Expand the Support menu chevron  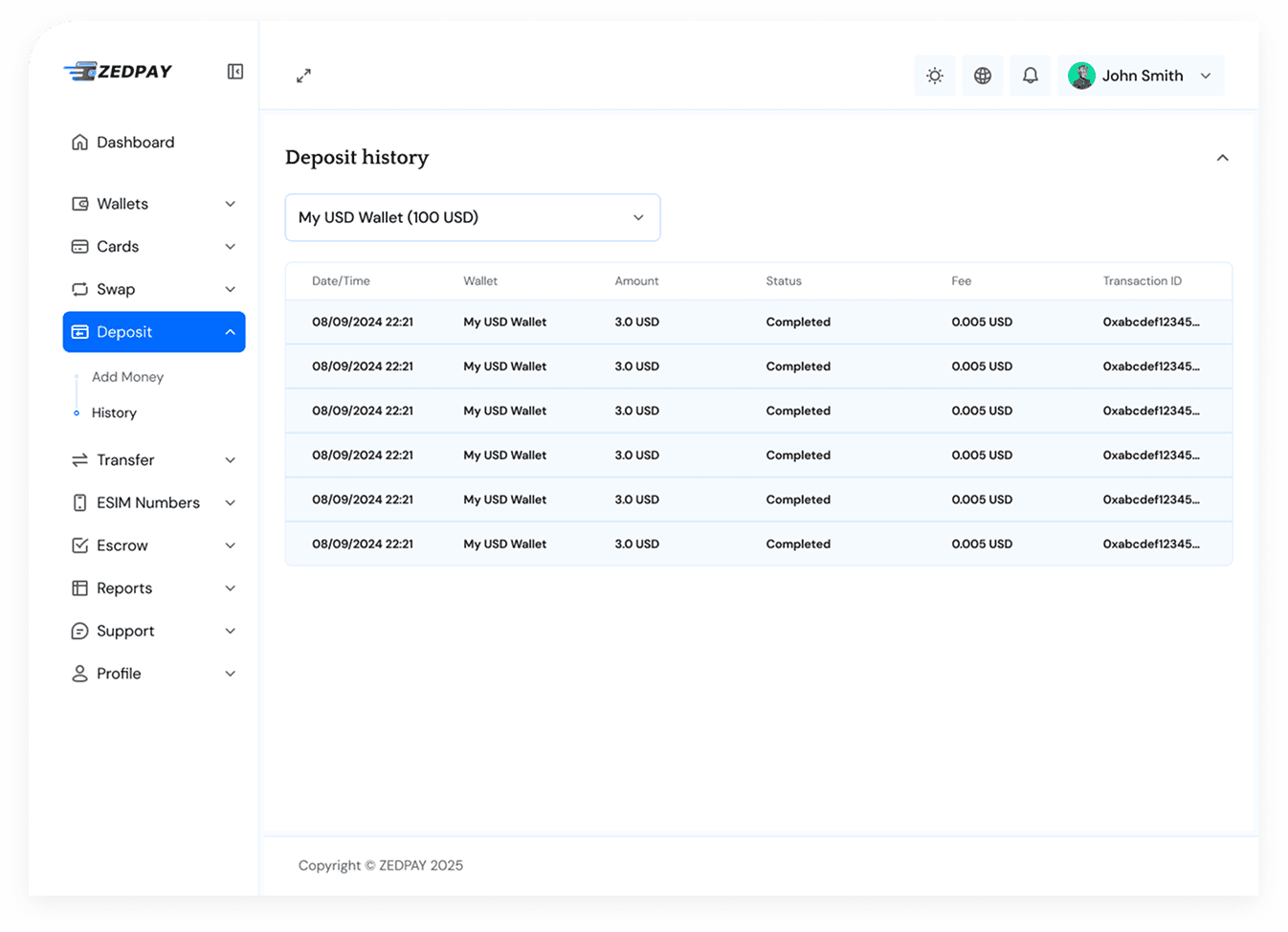coord(231,632)
